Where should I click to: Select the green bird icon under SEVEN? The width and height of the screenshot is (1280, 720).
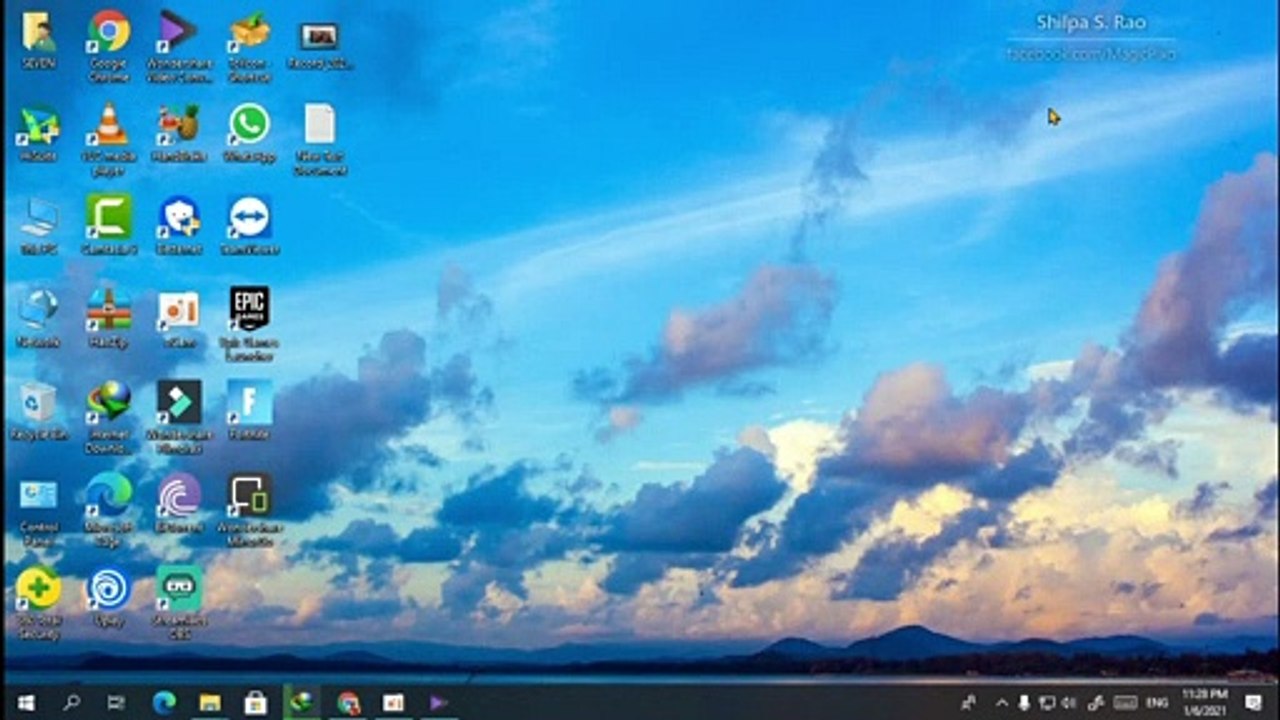click(39, 132)
